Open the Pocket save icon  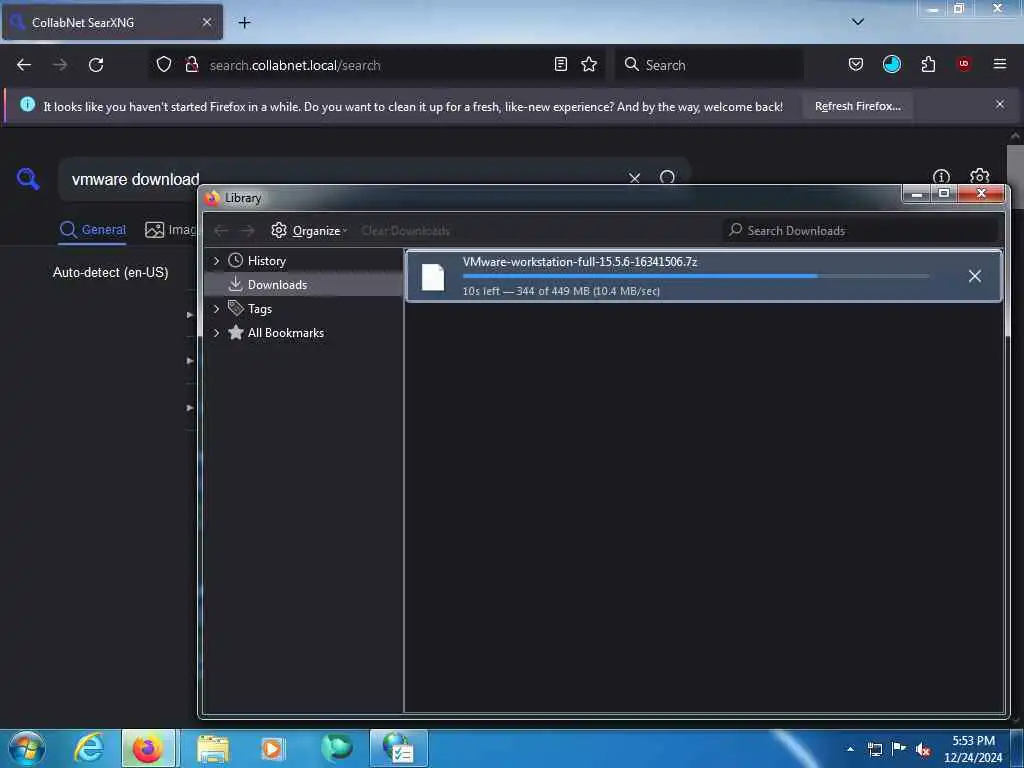coord(856,64)
